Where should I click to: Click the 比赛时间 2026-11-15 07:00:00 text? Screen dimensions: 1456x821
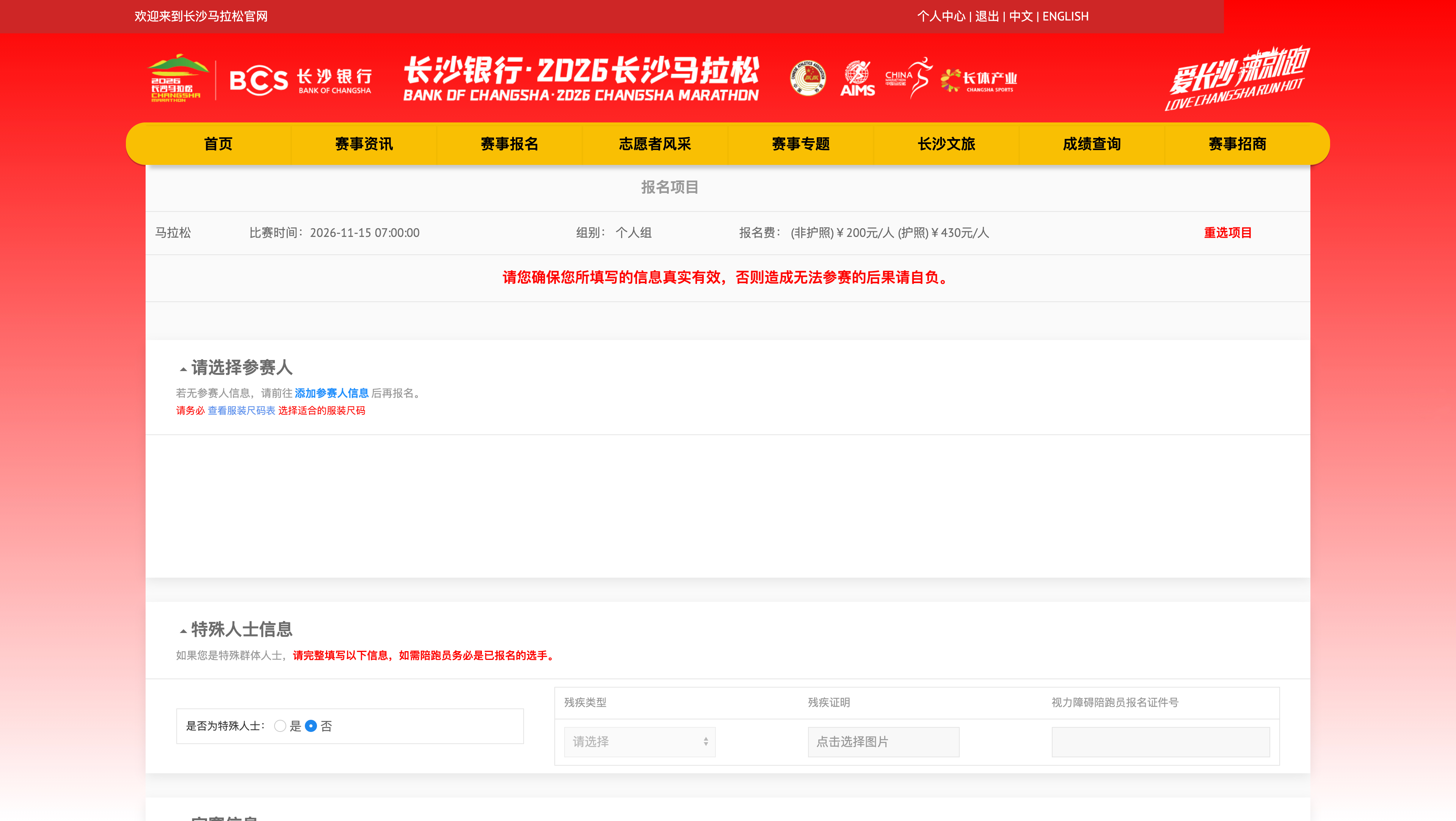(334, 233)
